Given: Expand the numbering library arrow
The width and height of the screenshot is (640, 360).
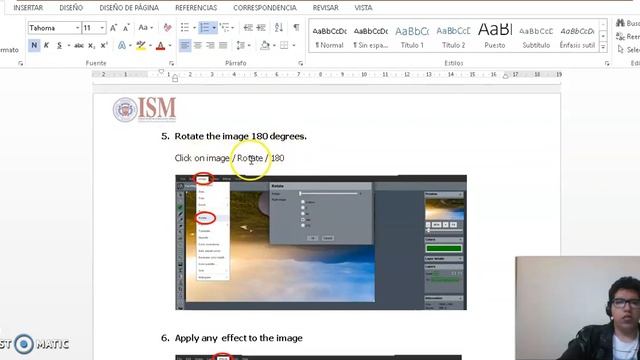Looking at the screenshot, I should [x=214, y=28].
